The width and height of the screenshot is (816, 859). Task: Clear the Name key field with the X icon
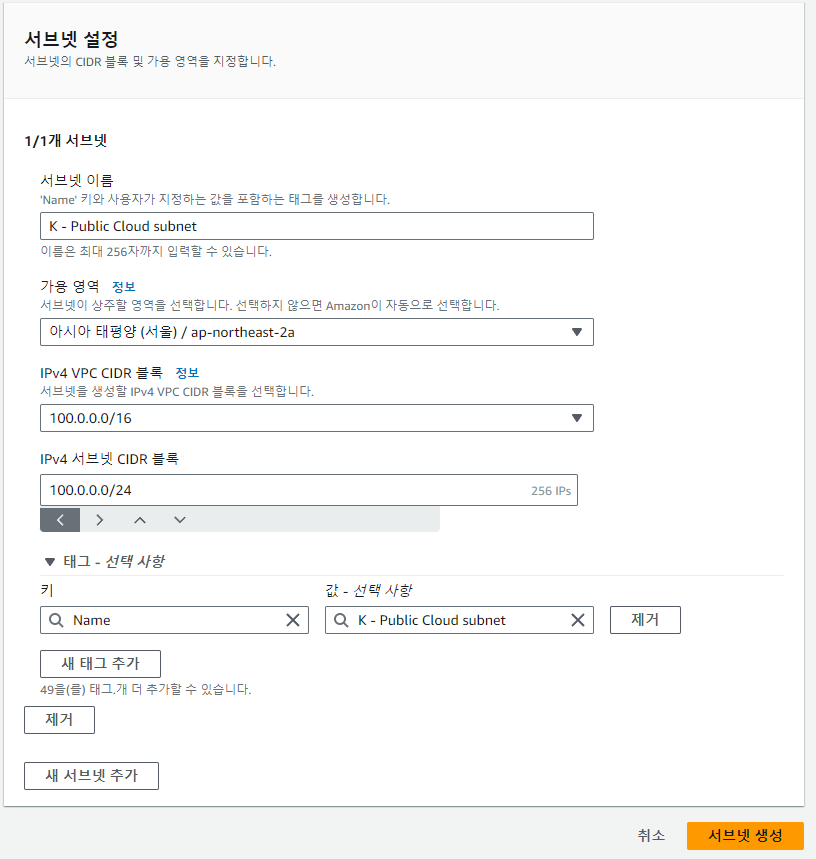point(293,620)
